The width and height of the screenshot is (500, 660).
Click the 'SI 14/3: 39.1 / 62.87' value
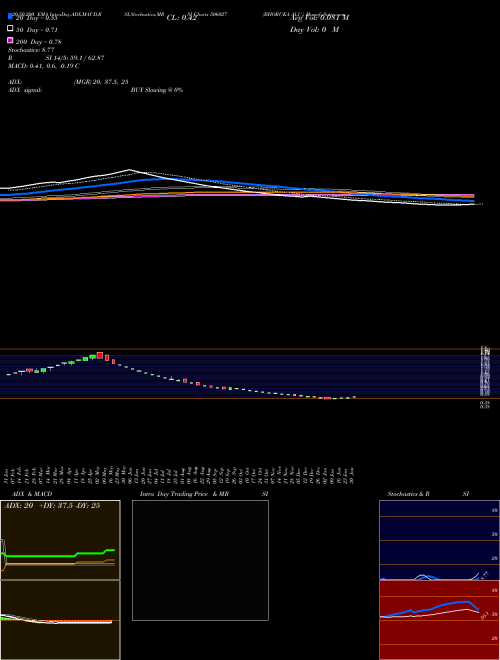point(75,58)
